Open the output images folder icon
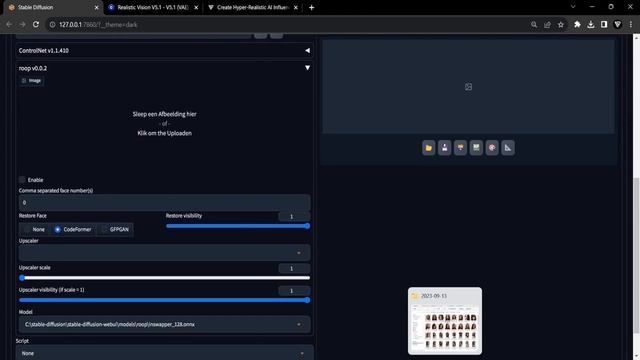Image resolution: width=640 pixels, height=360 pixels. (429, 148)
